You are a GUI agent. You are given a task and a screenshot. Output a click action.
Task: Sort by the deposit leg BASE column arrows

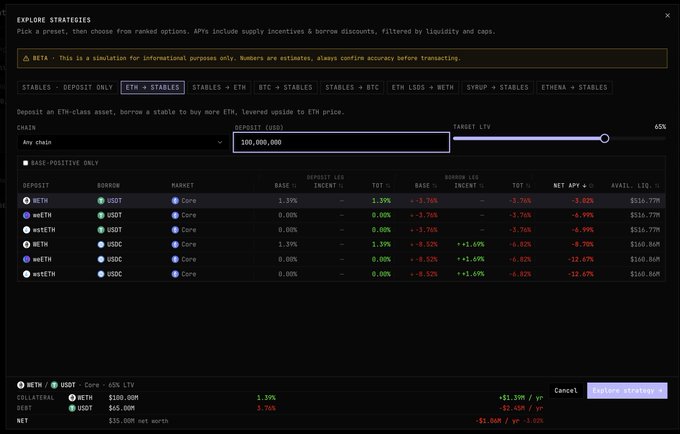(x=294, y=186)
